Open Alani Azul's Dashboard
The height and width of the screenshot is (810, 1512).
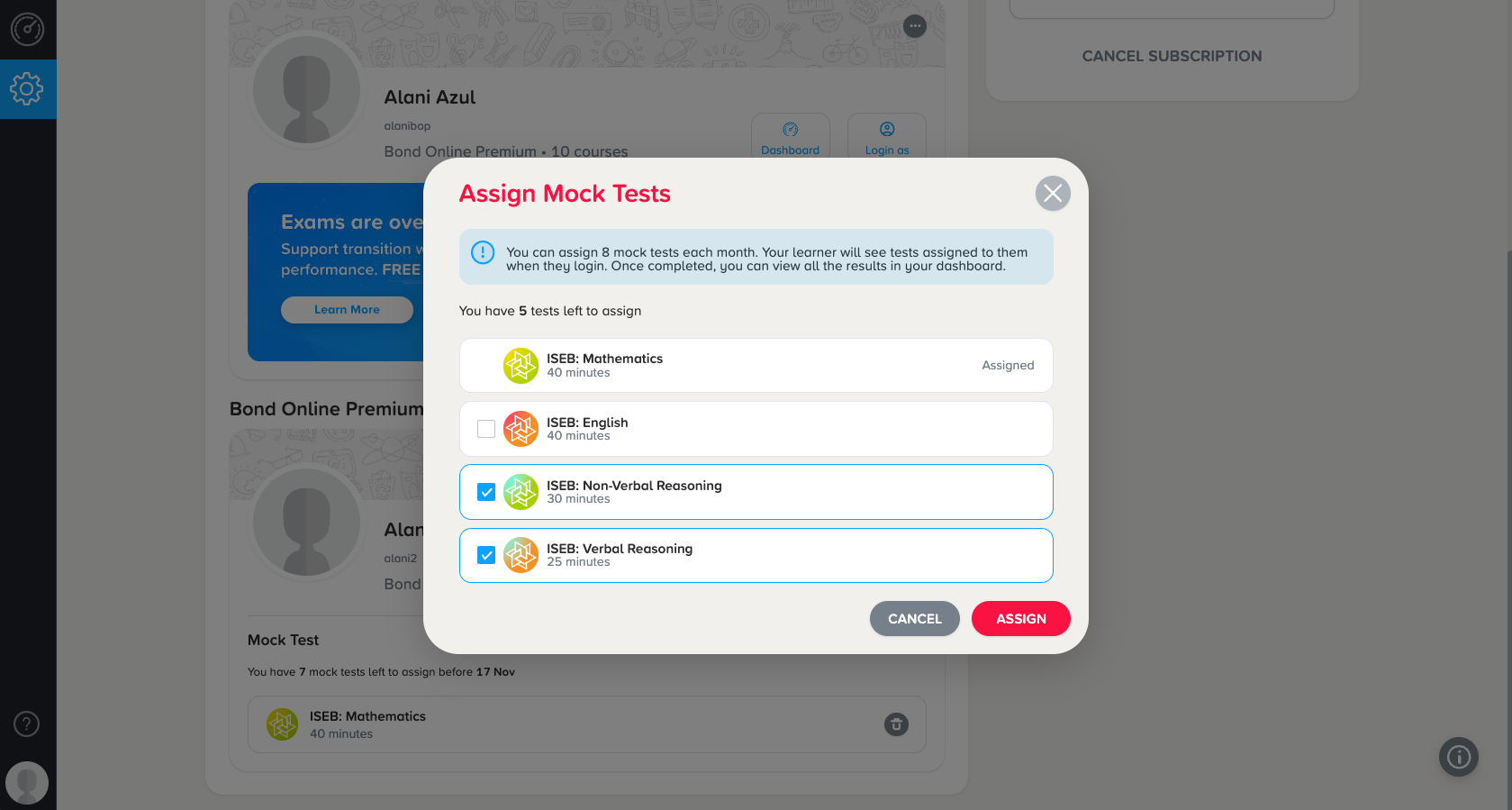point(790,138)
